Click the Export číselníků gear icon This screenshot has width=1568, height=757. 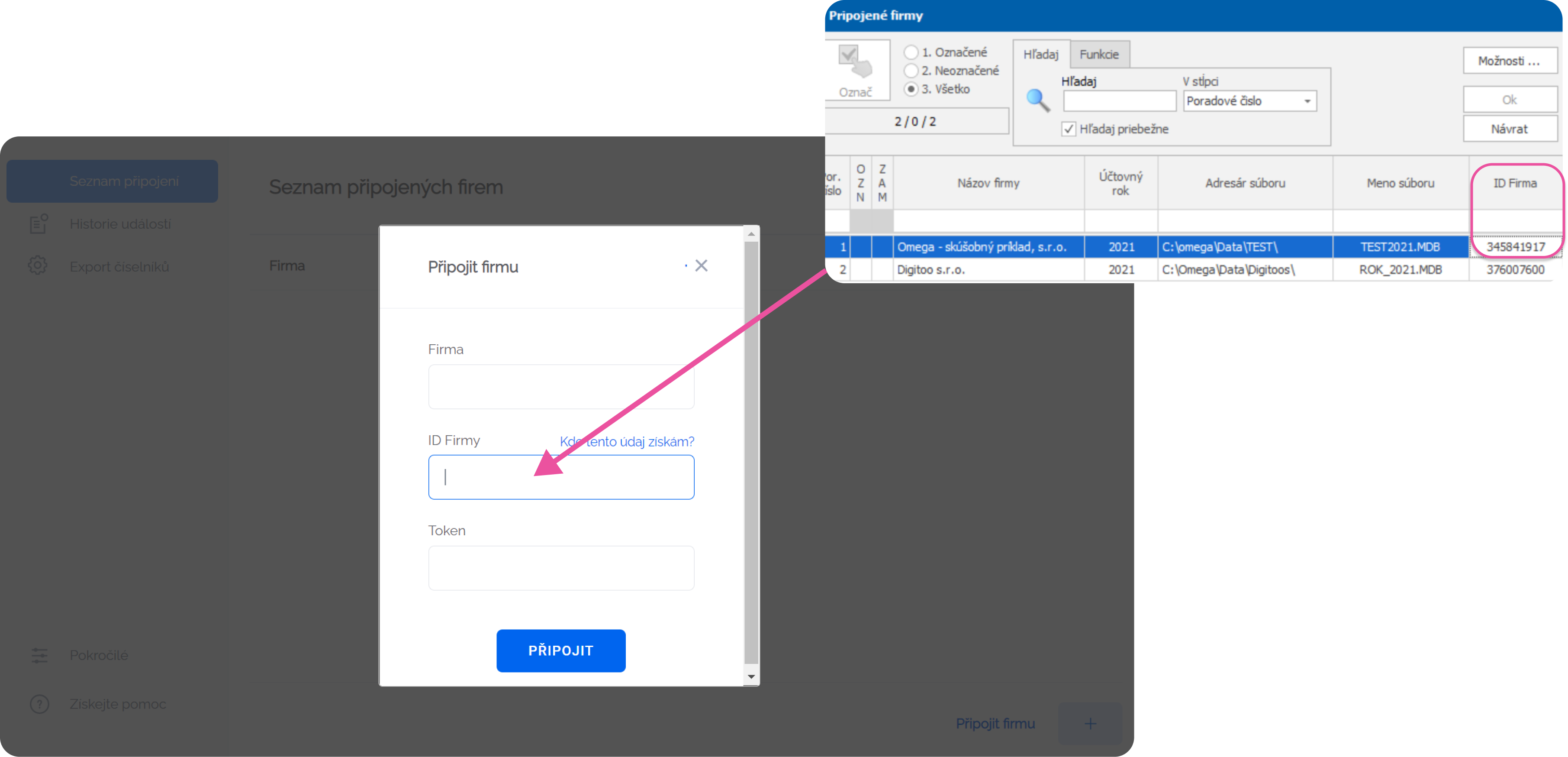38,265
